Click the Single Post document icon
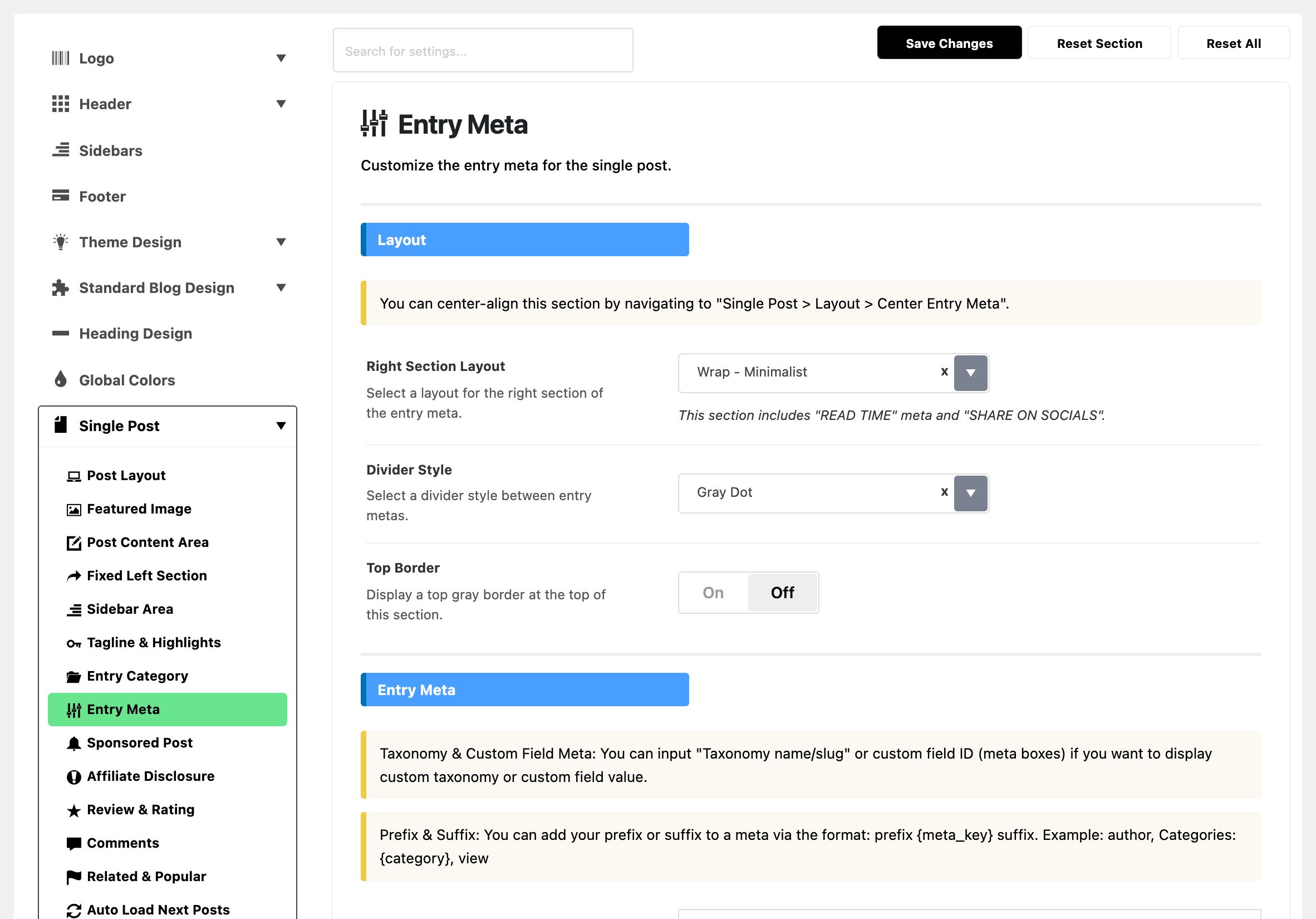1316x919 pixels. (60, 426)
